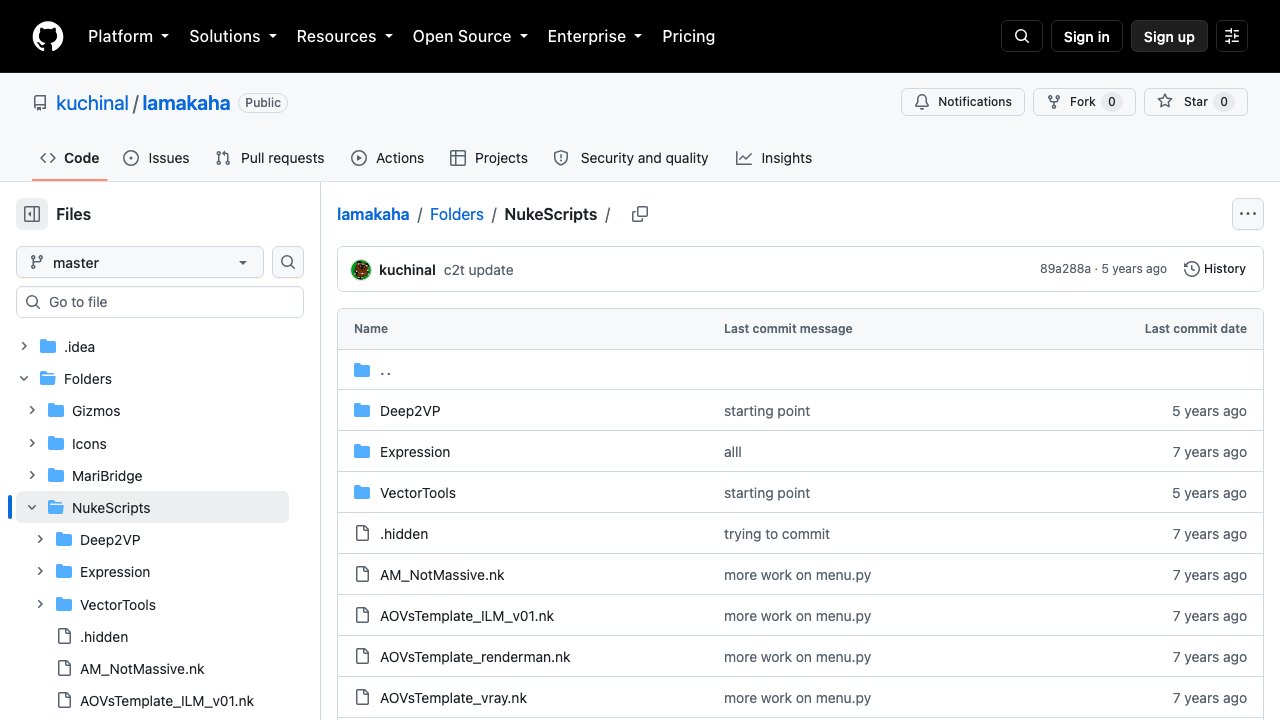Click the Icons folder icon in tree
This screenshot has width=1280, height=720.
pos(56,444)
